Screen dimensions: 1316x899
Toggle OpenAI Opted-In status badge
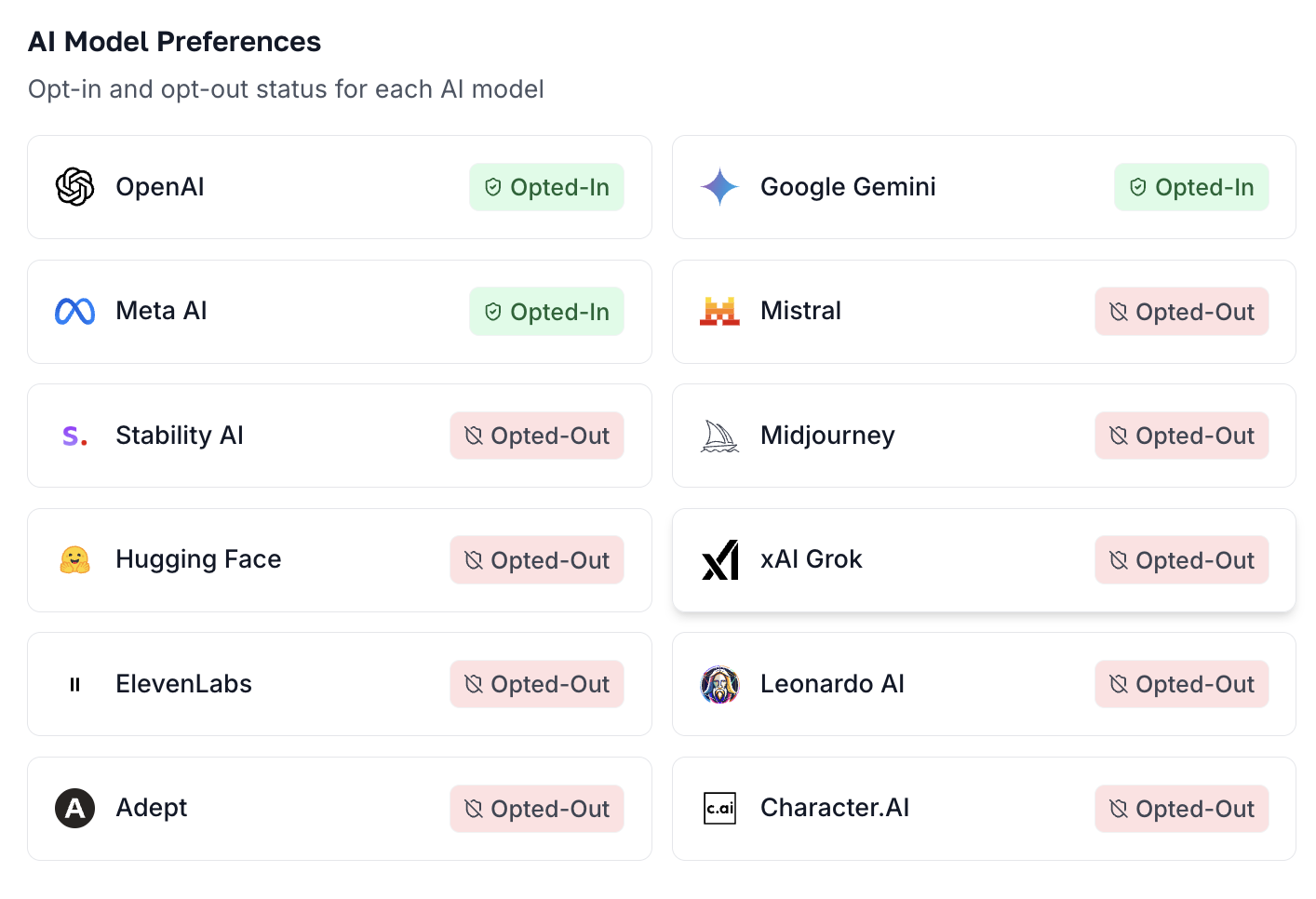[x=546, y=187]
